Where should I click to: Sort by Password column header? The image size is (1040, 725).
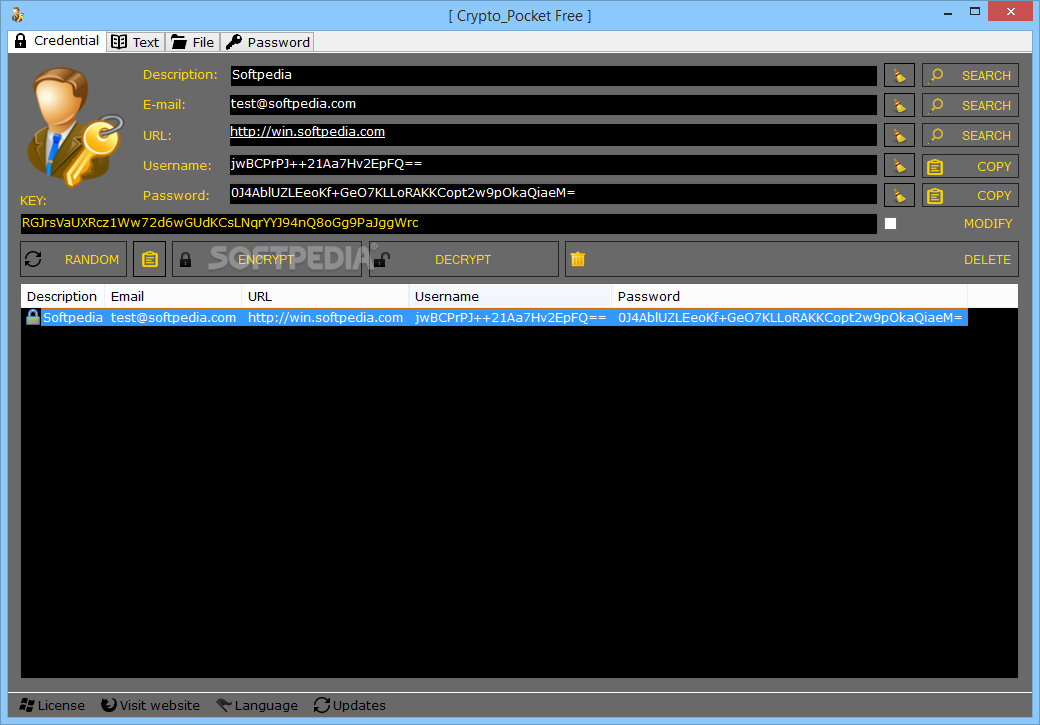point(789,297)
